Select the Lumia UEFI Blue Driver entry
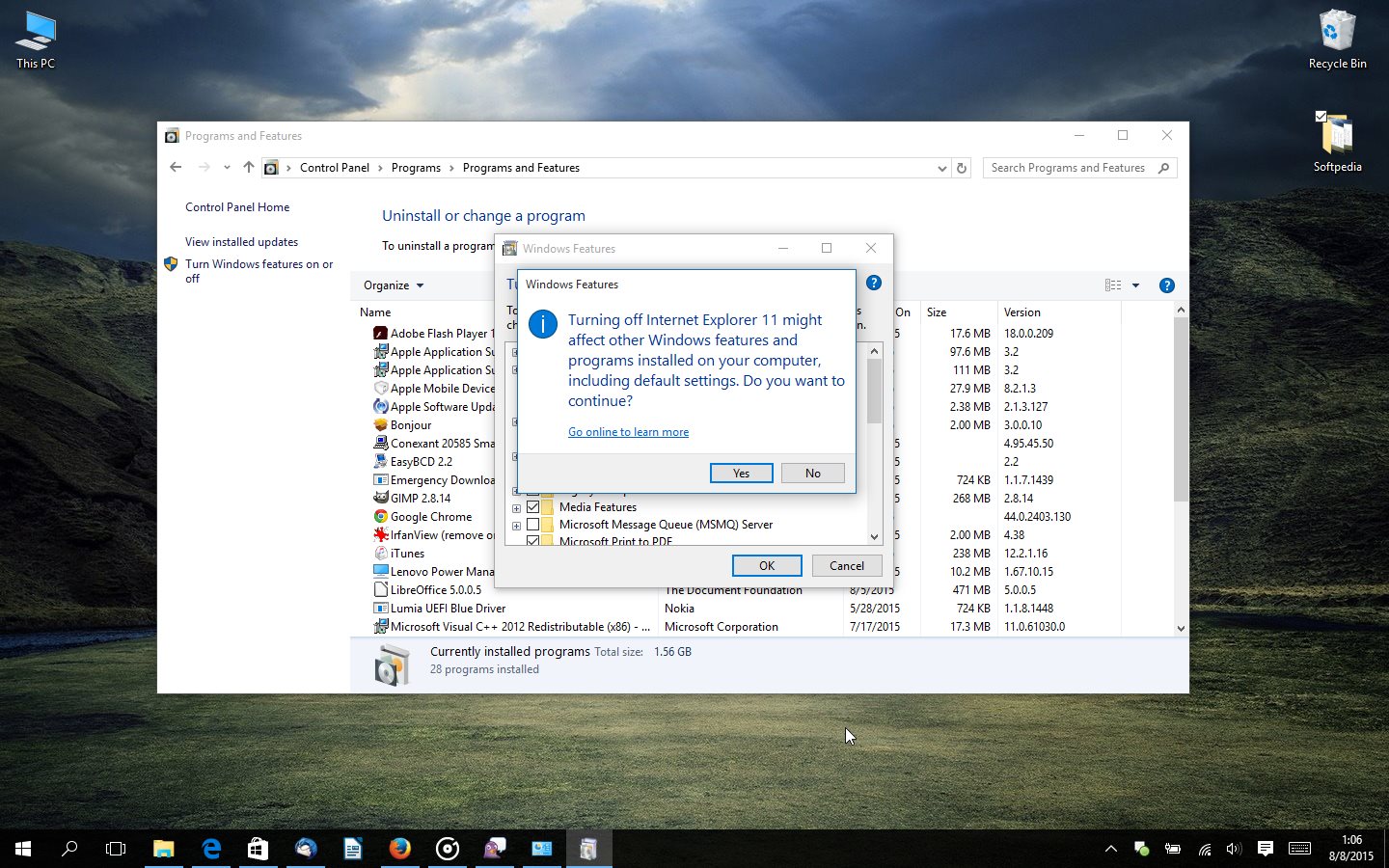The height and width of the screenshot is (868, 1389). pyautogui.click(x=448, y=609)
